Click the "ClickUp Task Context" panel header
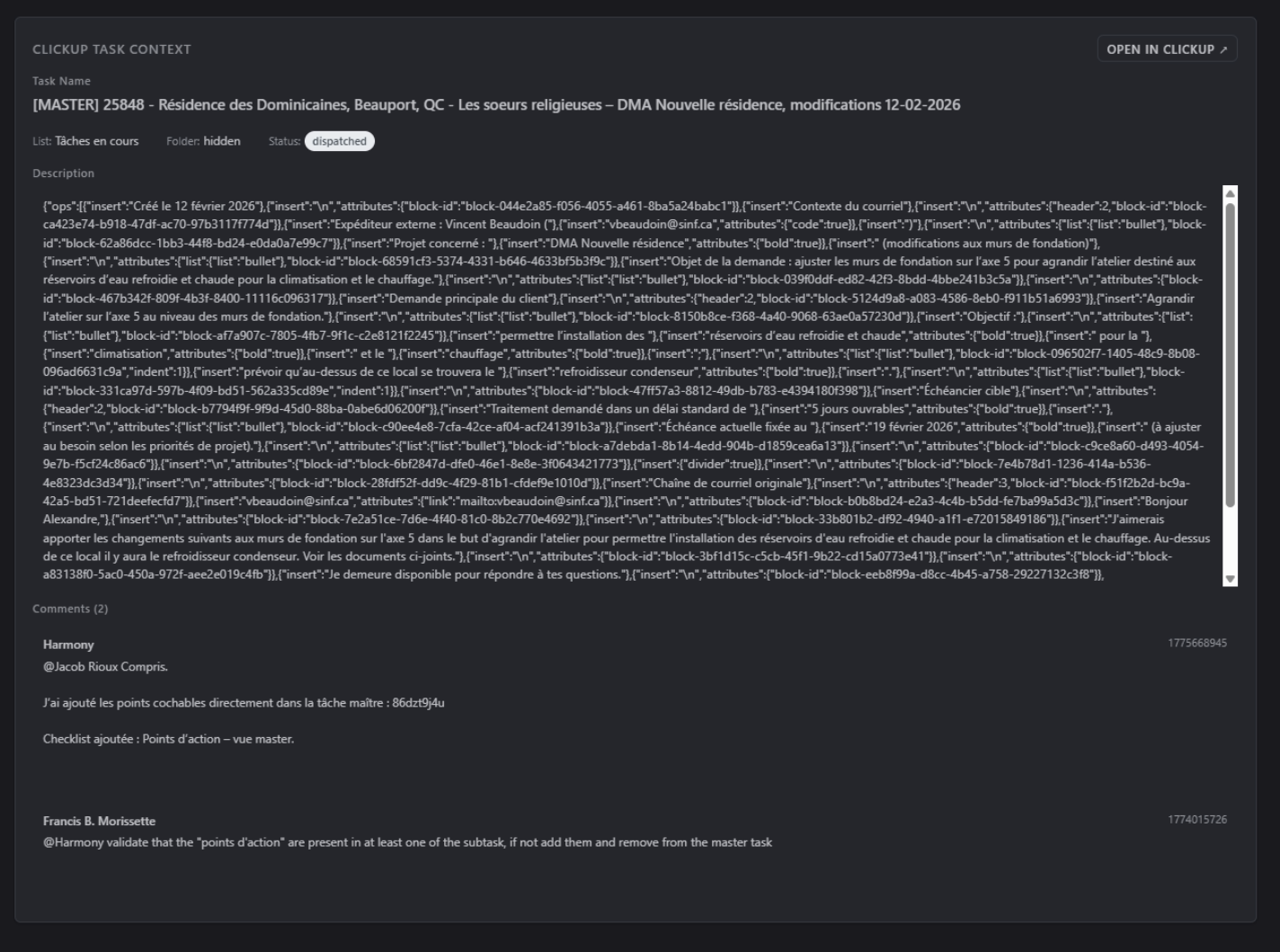1280x952 pixels. pos(111,49)
